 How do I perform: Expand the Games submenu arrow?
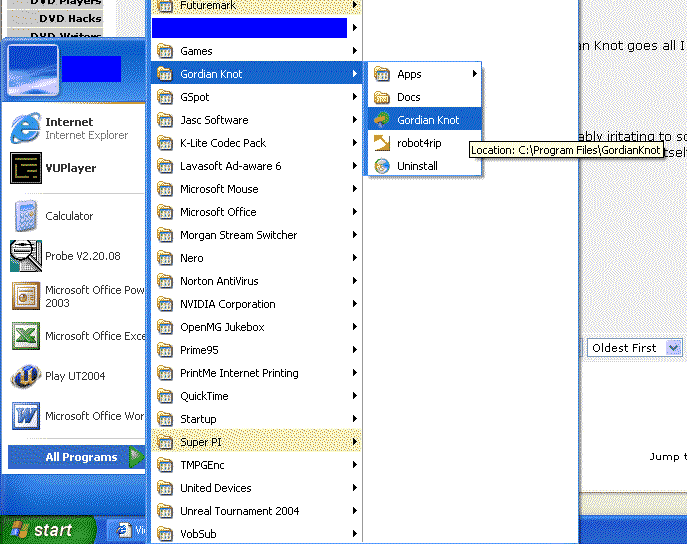tap(354, 51)
